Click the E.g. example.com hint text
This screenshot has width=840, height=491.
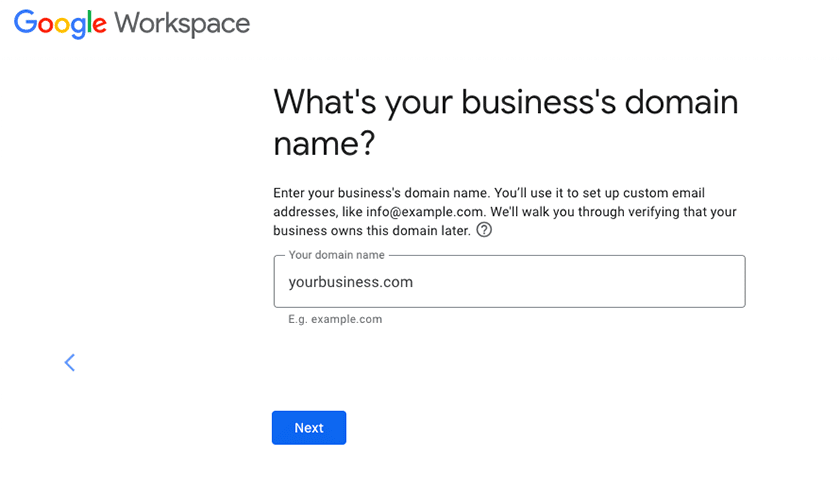point(335,319)
